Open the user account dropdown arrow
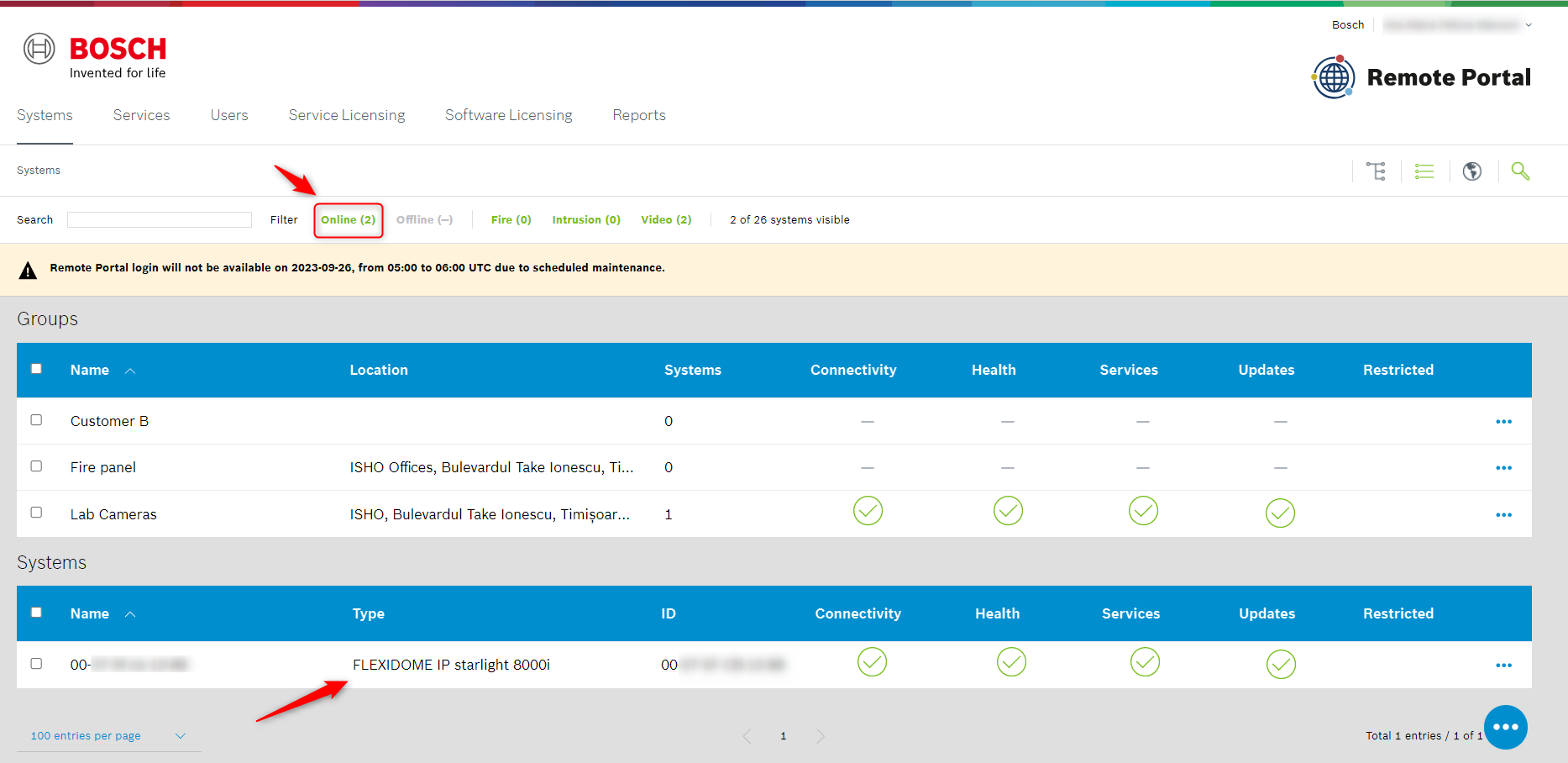 tap(1529, 25)
